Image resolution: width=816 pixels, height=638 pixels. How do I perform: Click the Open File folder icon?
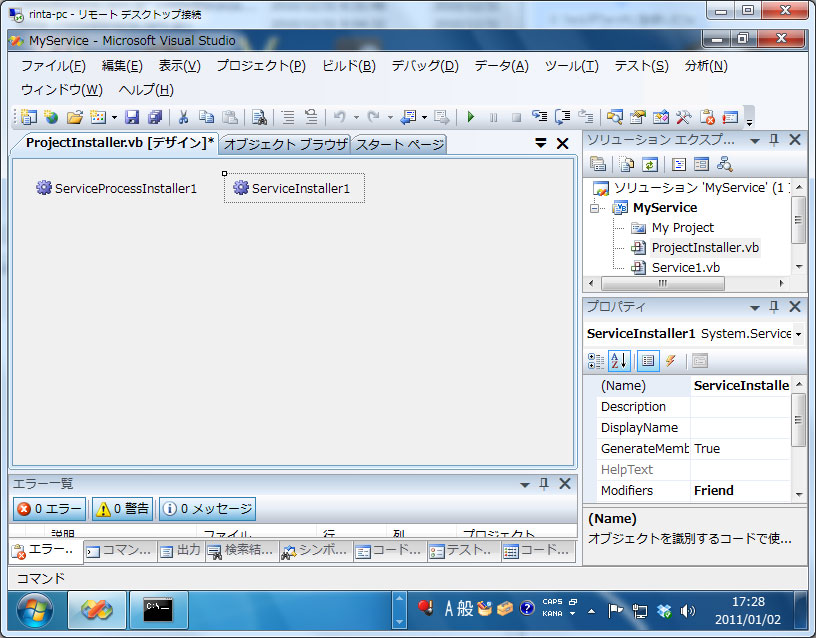[x=74, y=117]
